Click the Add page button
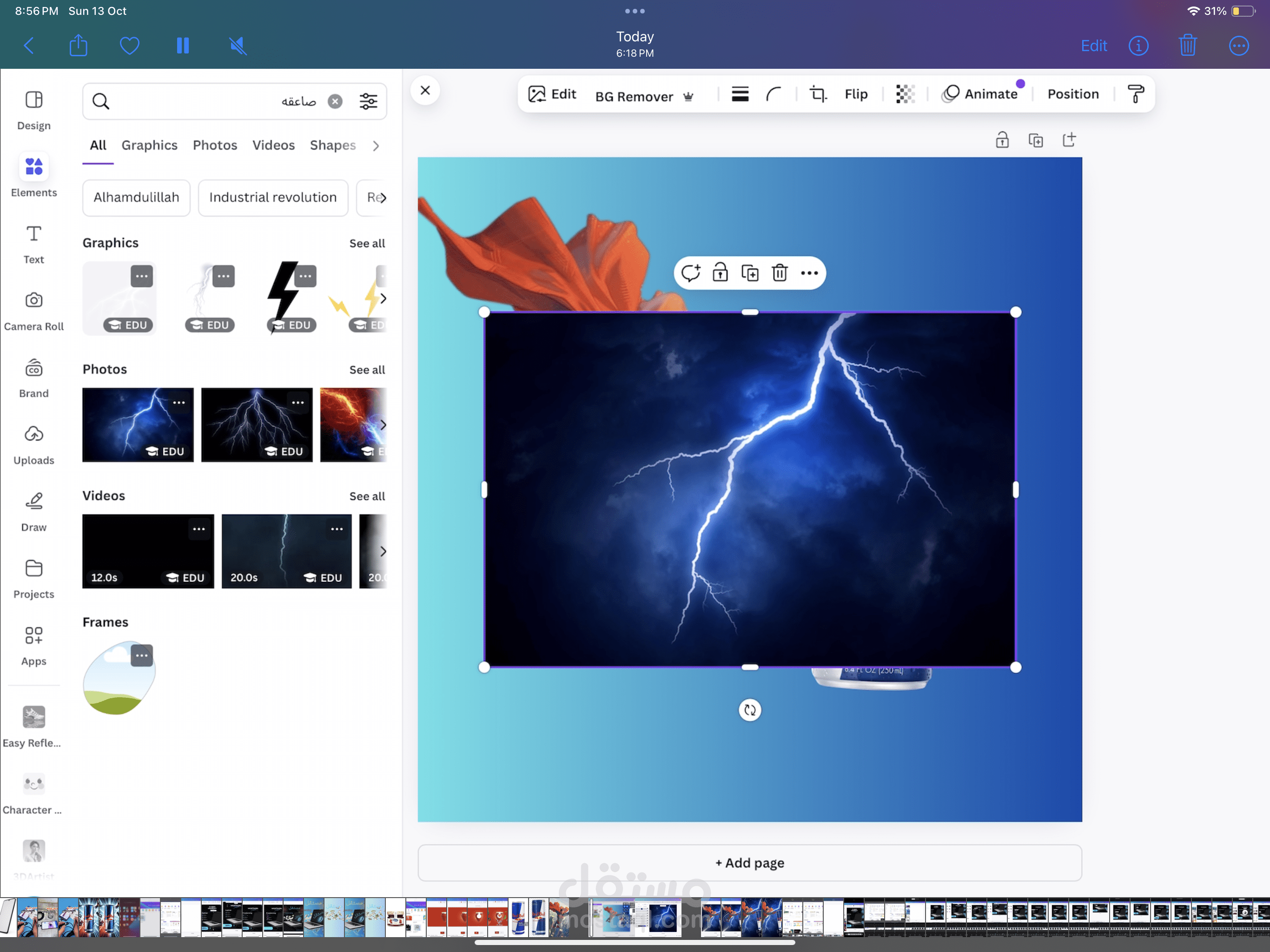The width and height of the screenshot is (1270, 952). (x=749, y=862)
